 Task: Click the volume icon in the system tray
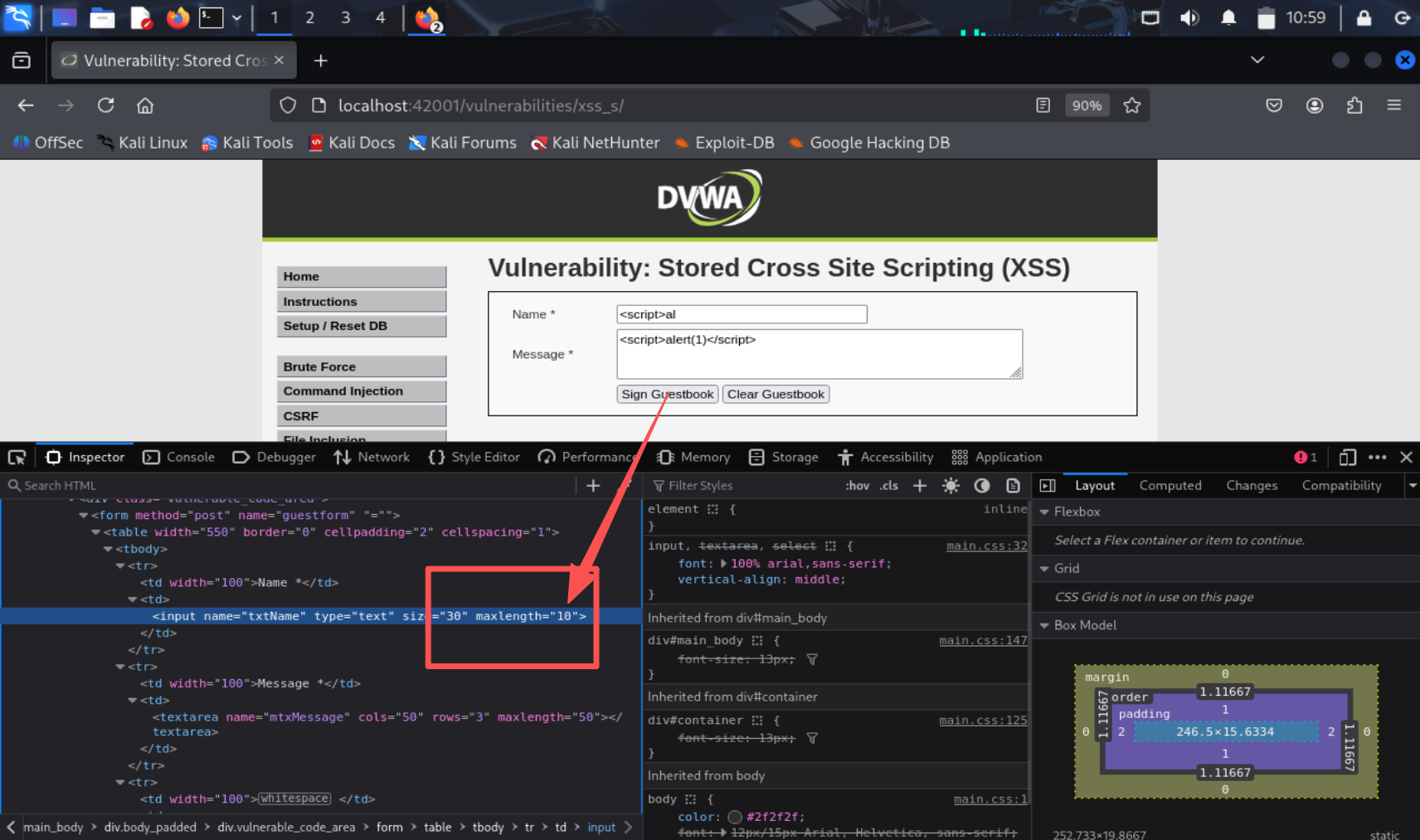(x=1190, y=17)
